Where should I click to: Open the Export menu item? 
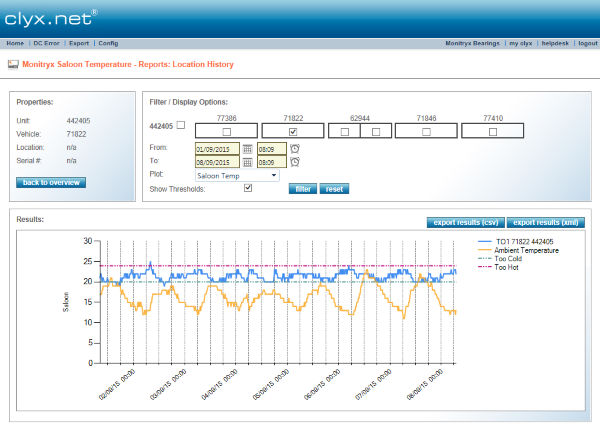(79, 43)
